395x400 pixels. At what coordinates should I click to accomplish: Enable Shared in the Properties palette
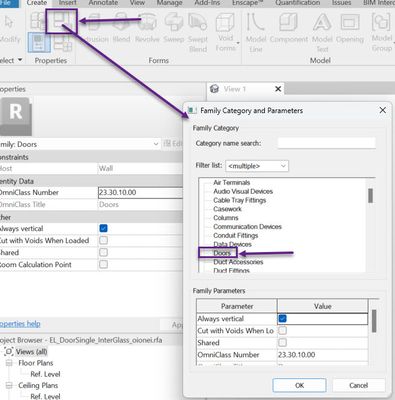(103, 252)
